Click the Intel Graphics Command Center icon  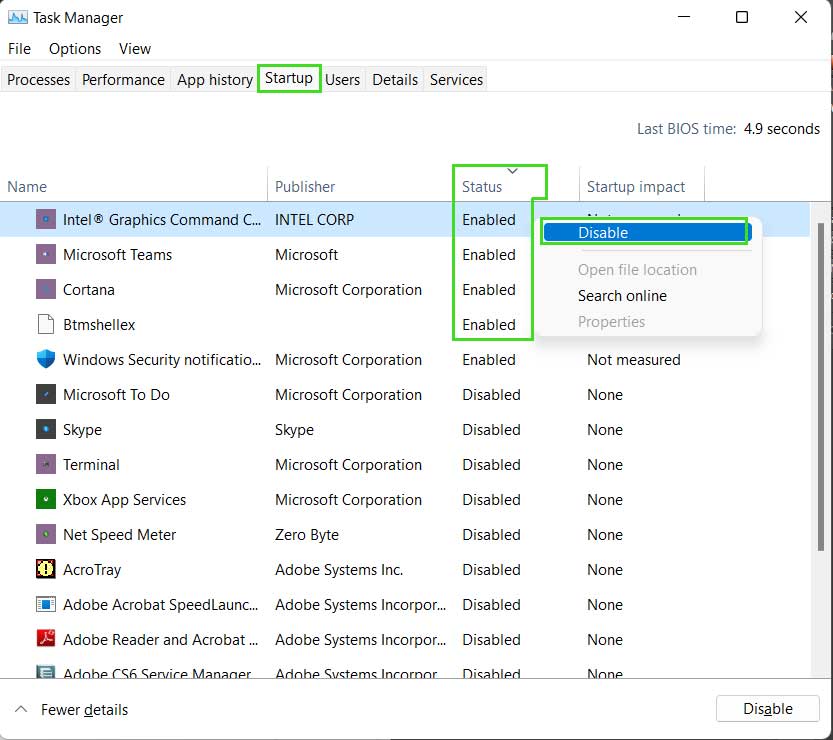(x=46, y=219)
